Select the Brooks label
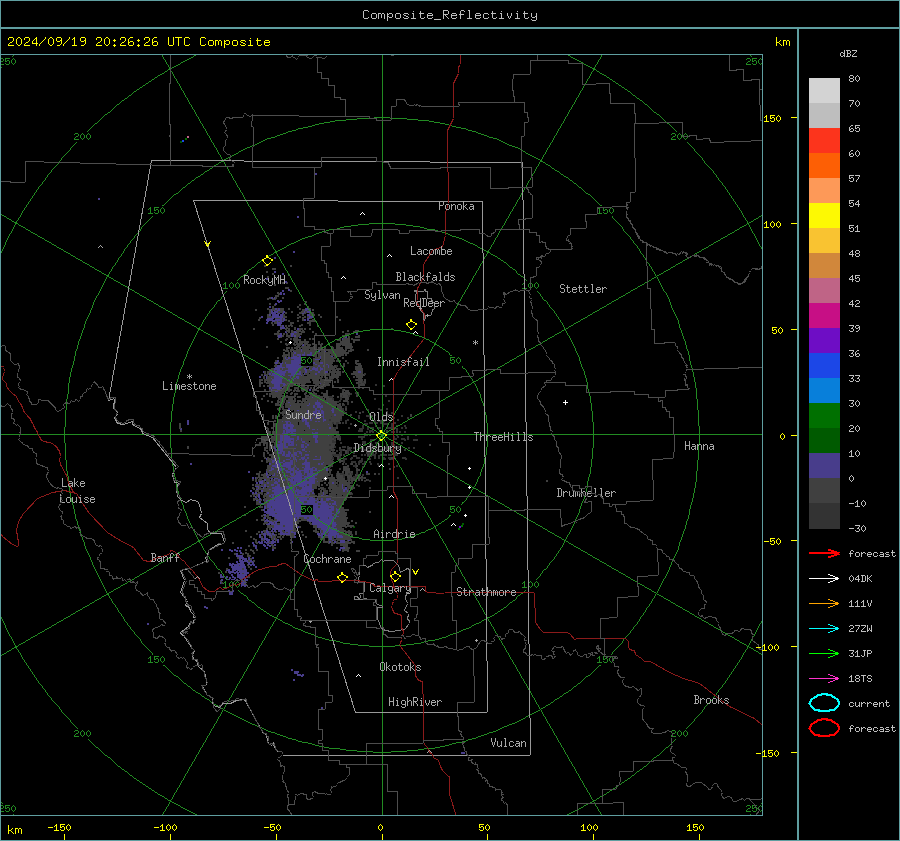This screenshot has width=900, height=841. pyautogui.click(x=711, y=700)
